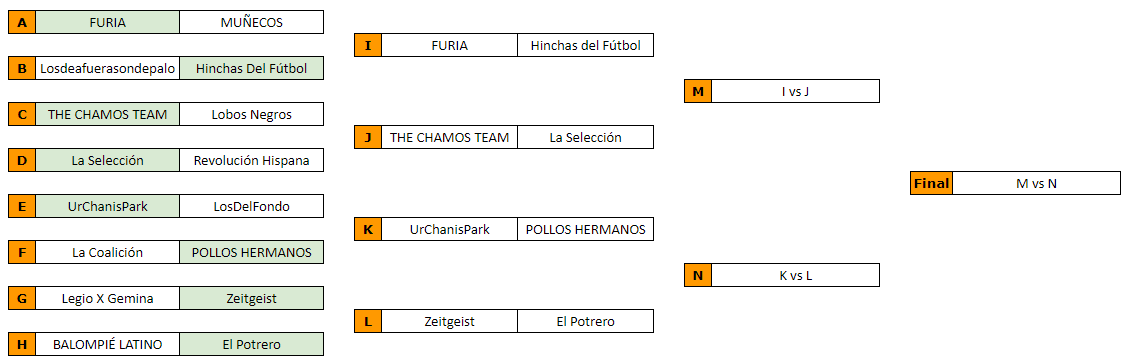1133x364 pixels.
Task: Click the orange match I label
Action: click(x=368, y=46)
